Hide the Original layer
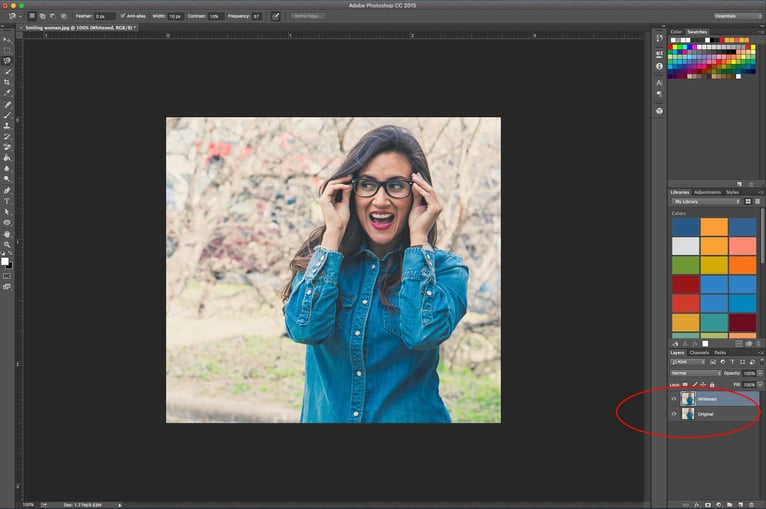 click(x=674, y=414)
